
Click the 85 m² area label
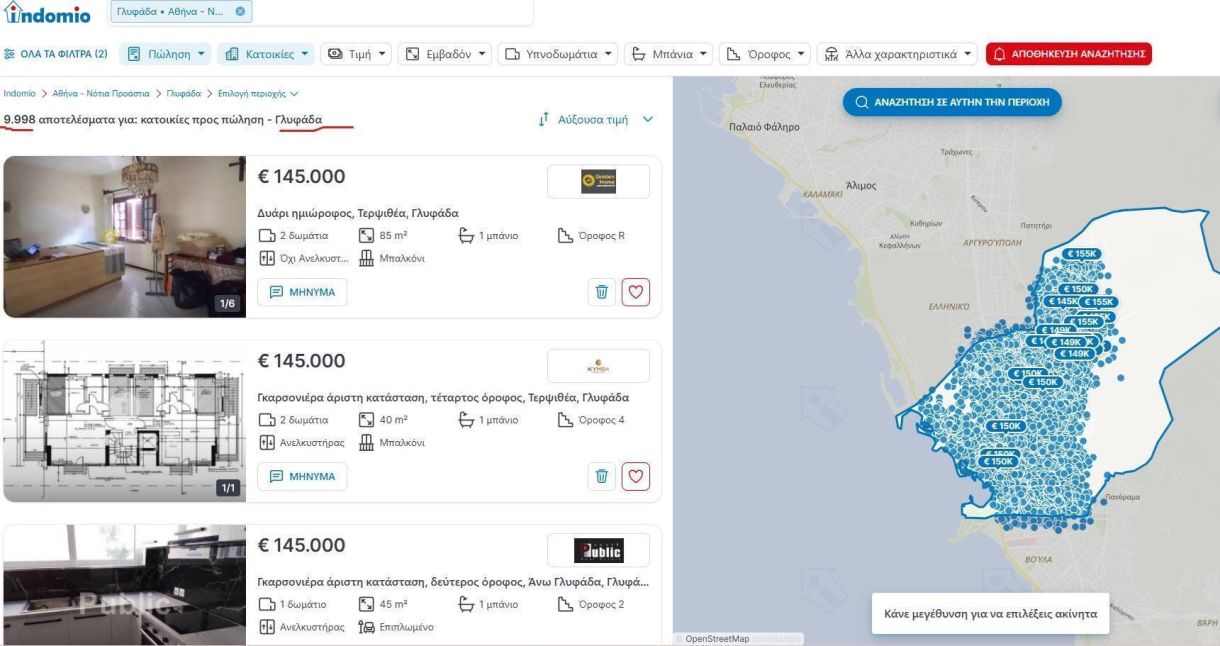point(382,236)
